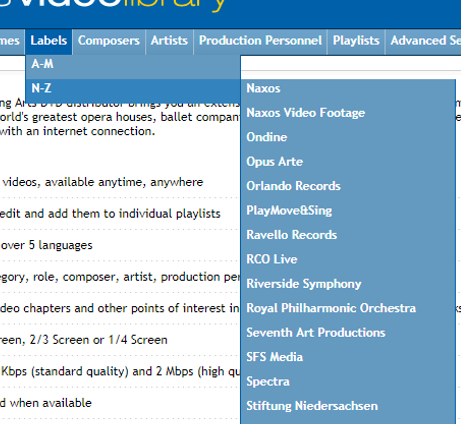Select the Opus Arte label
Image resolution: width=461 pixels, height=424 pixels.
[348, 162]
